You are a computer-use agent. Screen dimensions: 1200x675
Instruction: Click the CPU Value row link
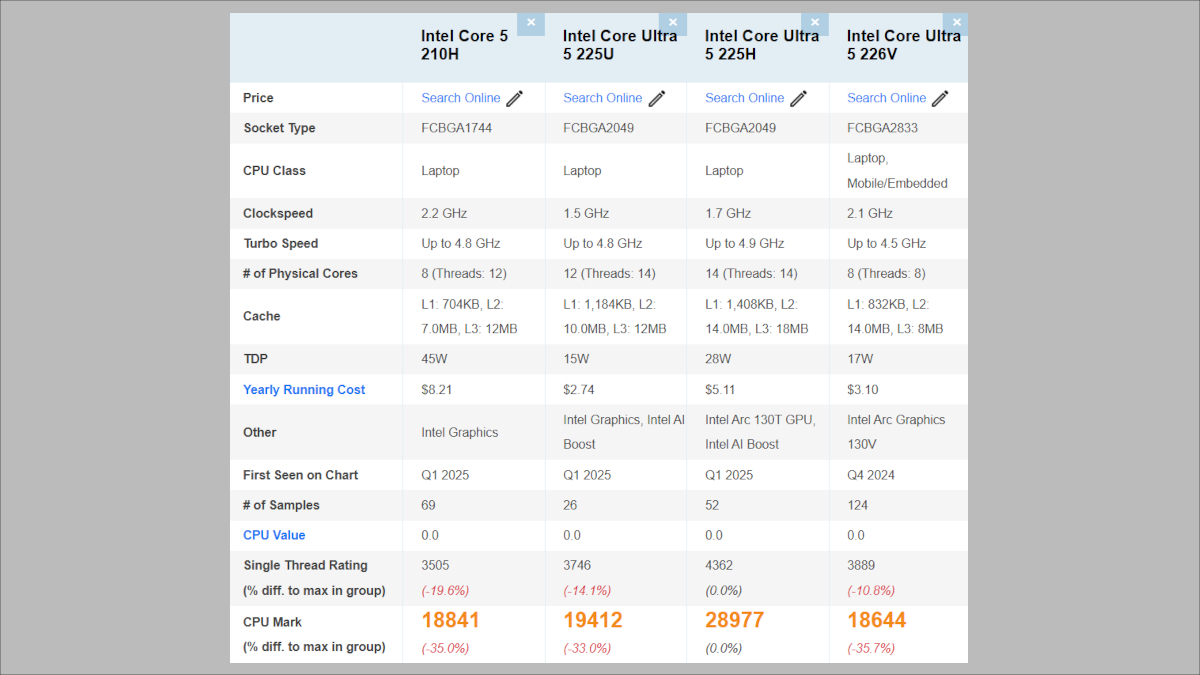coord(274,535)
